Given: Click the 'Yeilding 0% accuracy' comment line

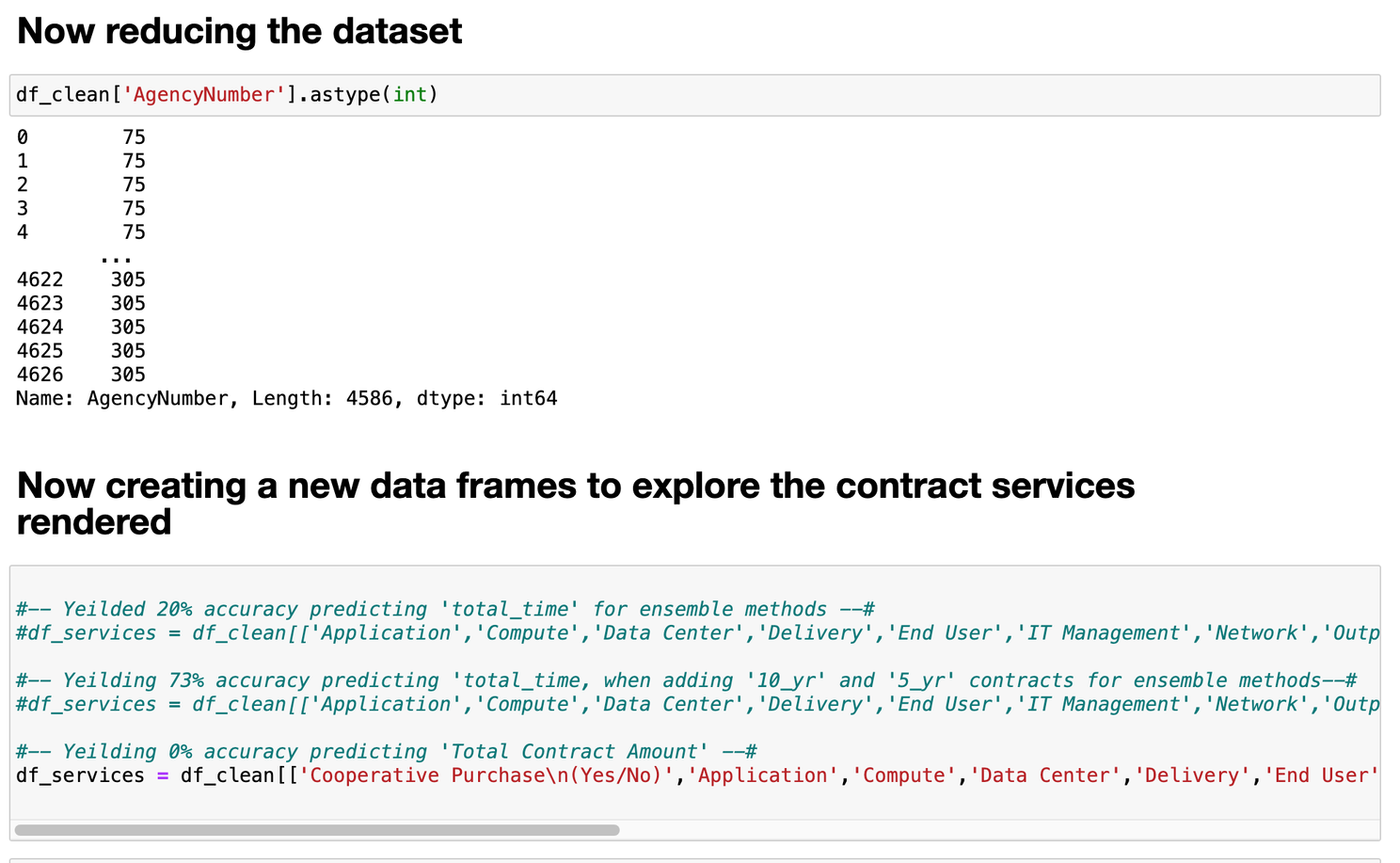Looking at the screenshot, I should click(386, 752).
